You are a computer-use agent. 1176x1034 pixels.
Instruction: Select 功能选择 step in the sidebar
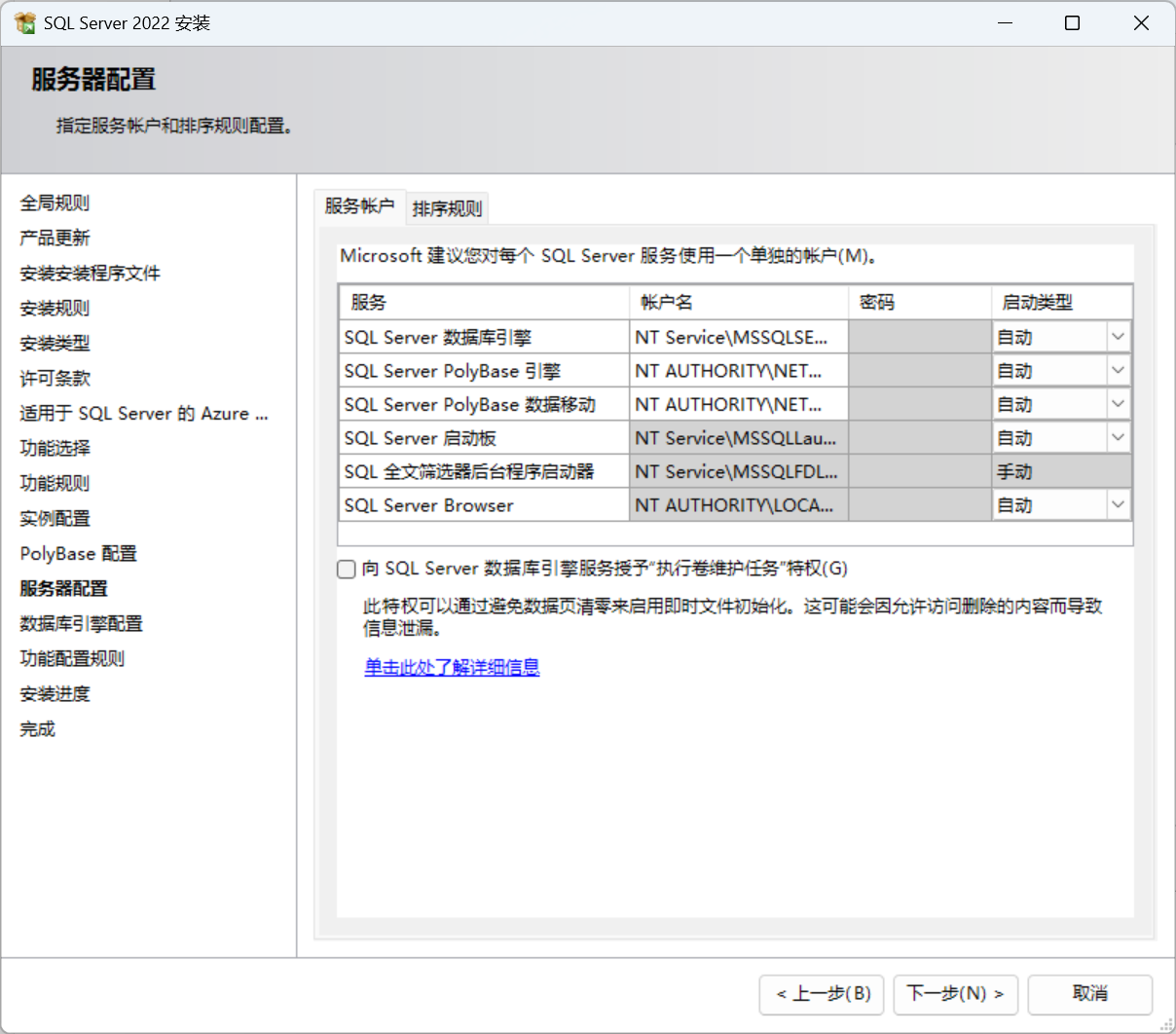click(x=55, y=448)
